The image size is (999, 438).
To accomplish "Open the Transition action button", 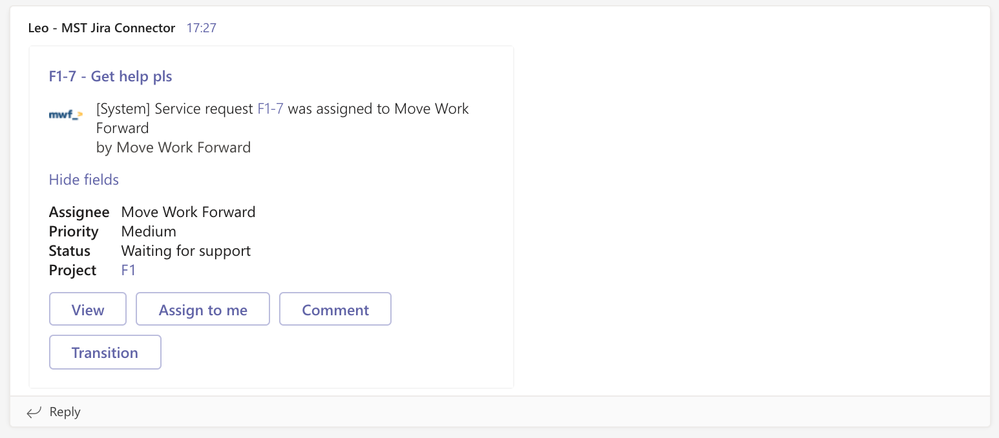I will (105, 353).
